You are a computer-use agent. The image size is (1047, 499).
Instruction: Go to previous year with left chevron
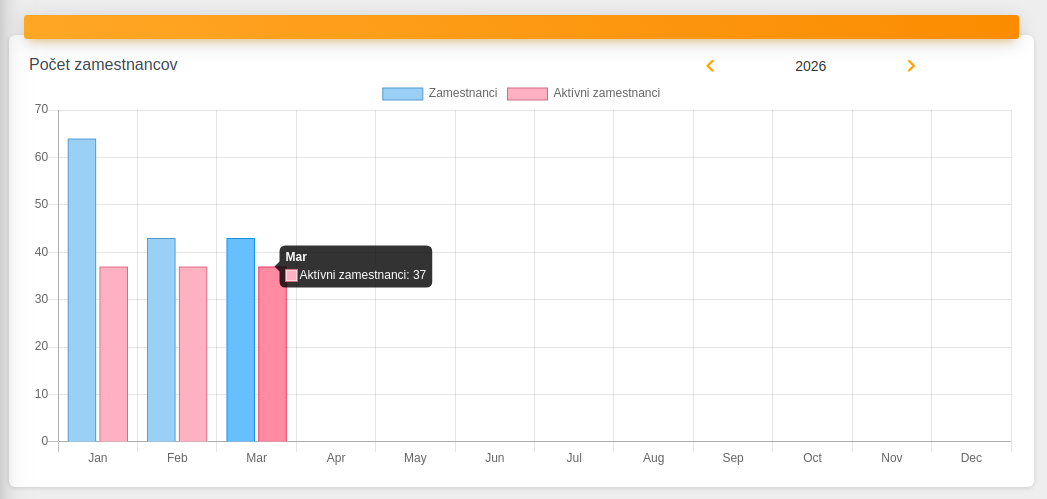[x=710, y=65]
